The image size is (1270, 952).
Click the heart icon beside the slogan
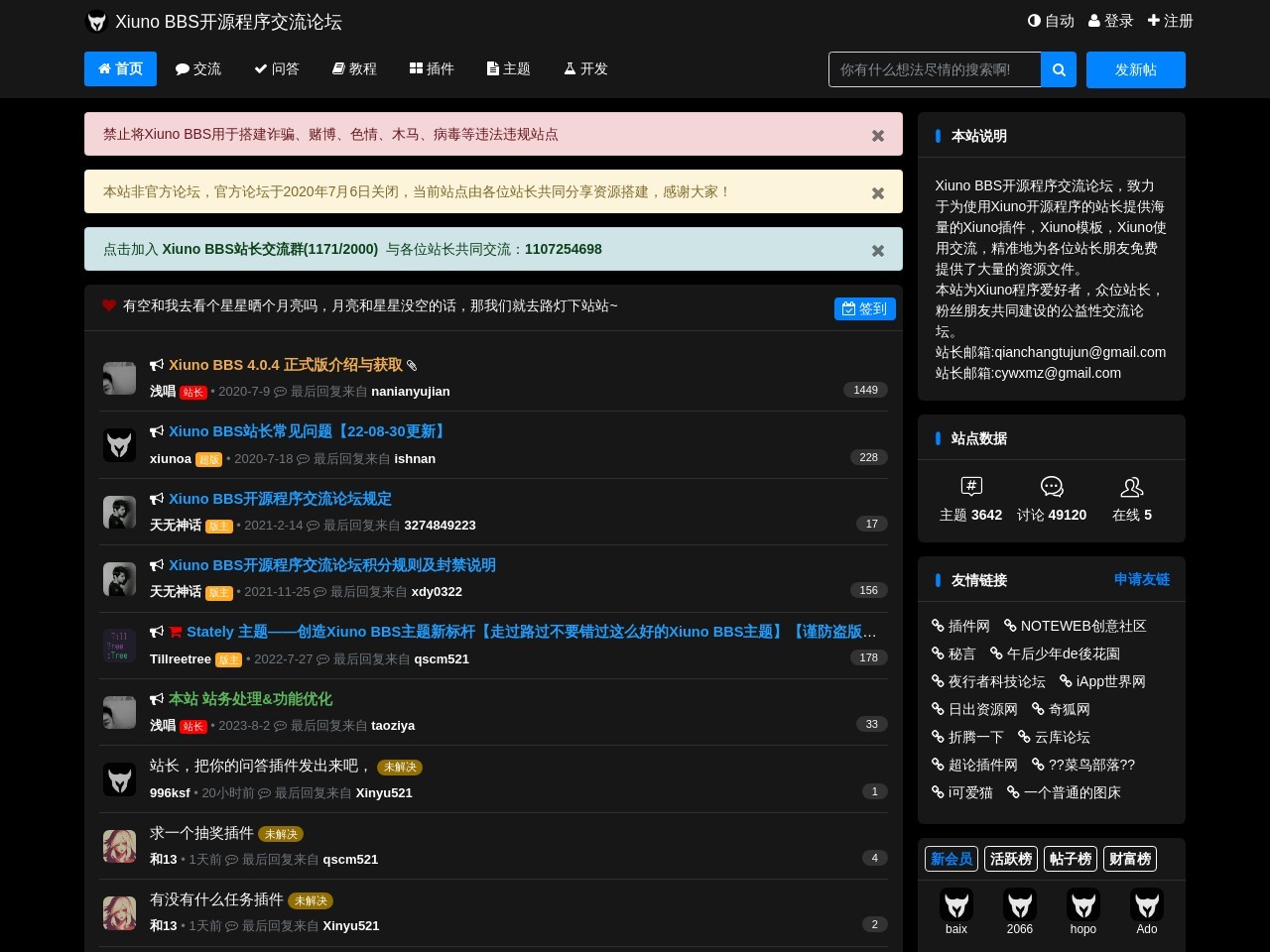click(x=109, y=305)
